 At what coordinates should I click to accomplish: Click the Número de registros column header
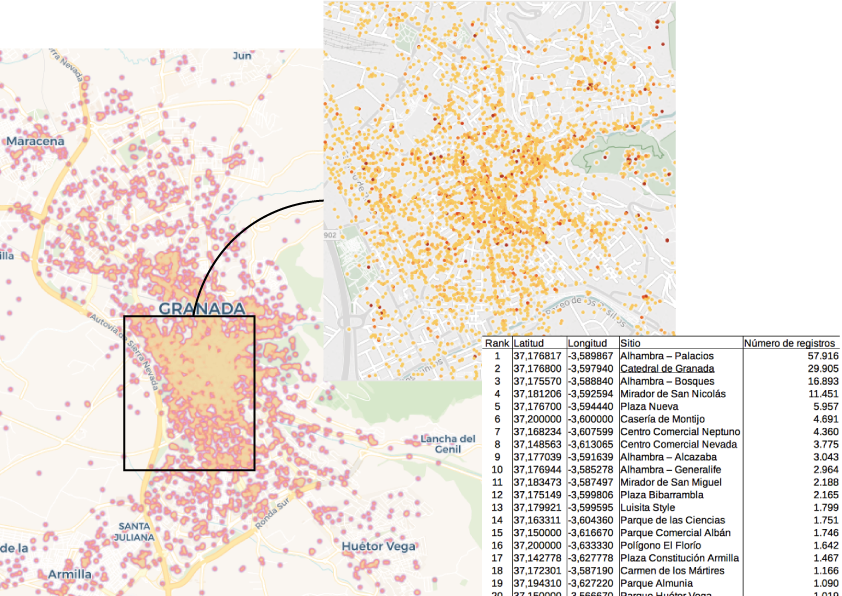[790, 343]
